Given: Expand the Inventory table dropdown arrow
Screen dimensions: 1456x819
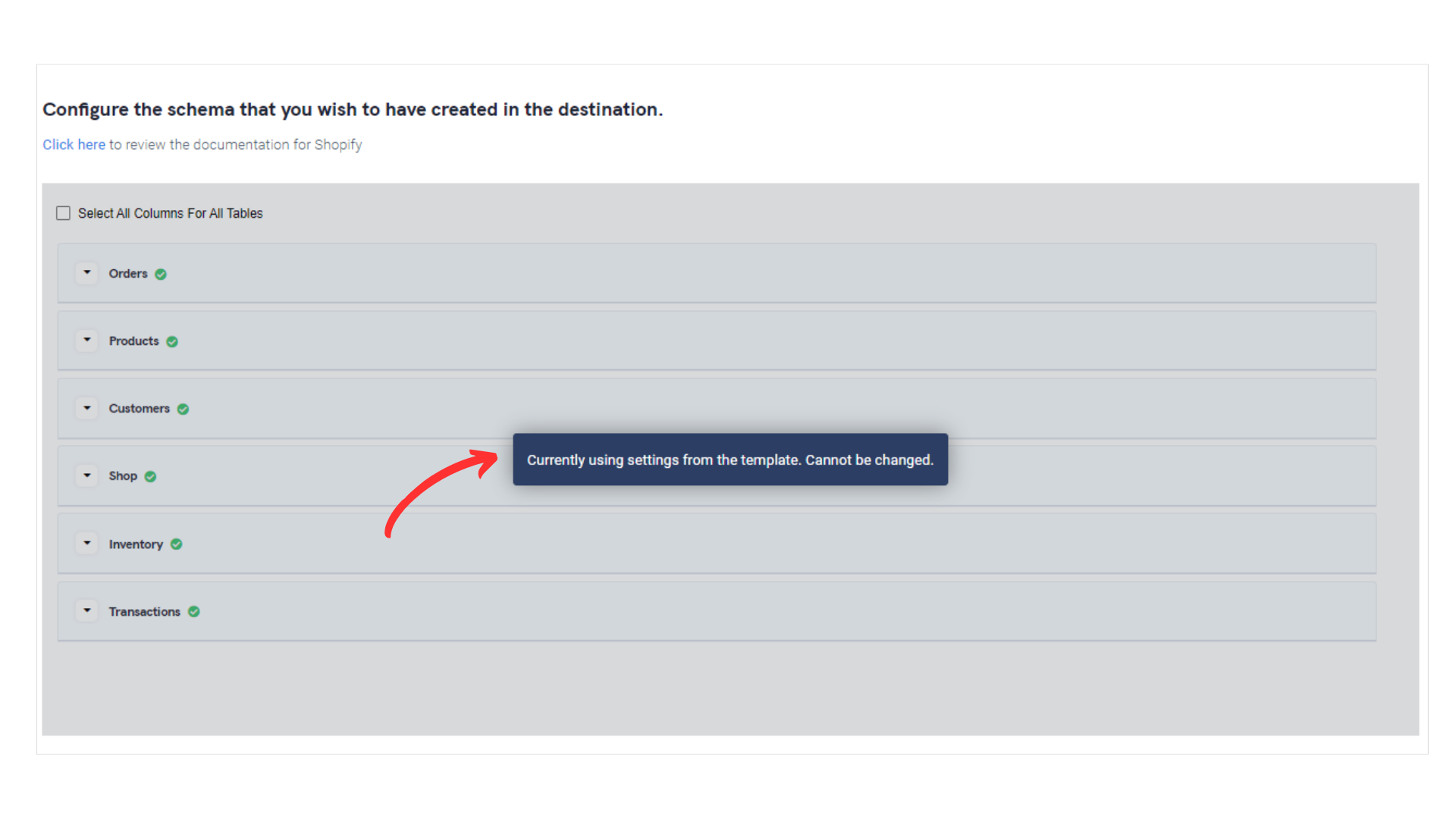Looking at the screenshot, I should point(87,544).
